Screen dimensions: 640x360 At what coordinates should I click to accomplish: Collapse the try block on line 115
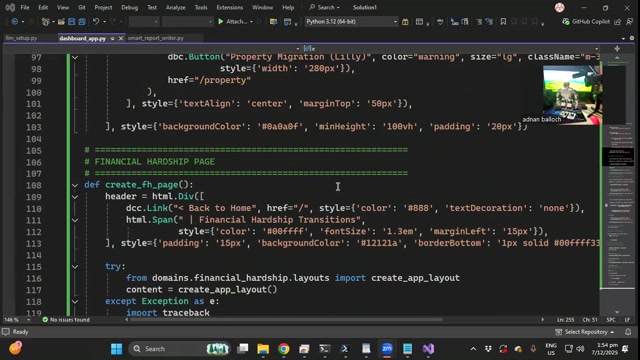pos(75,267)
